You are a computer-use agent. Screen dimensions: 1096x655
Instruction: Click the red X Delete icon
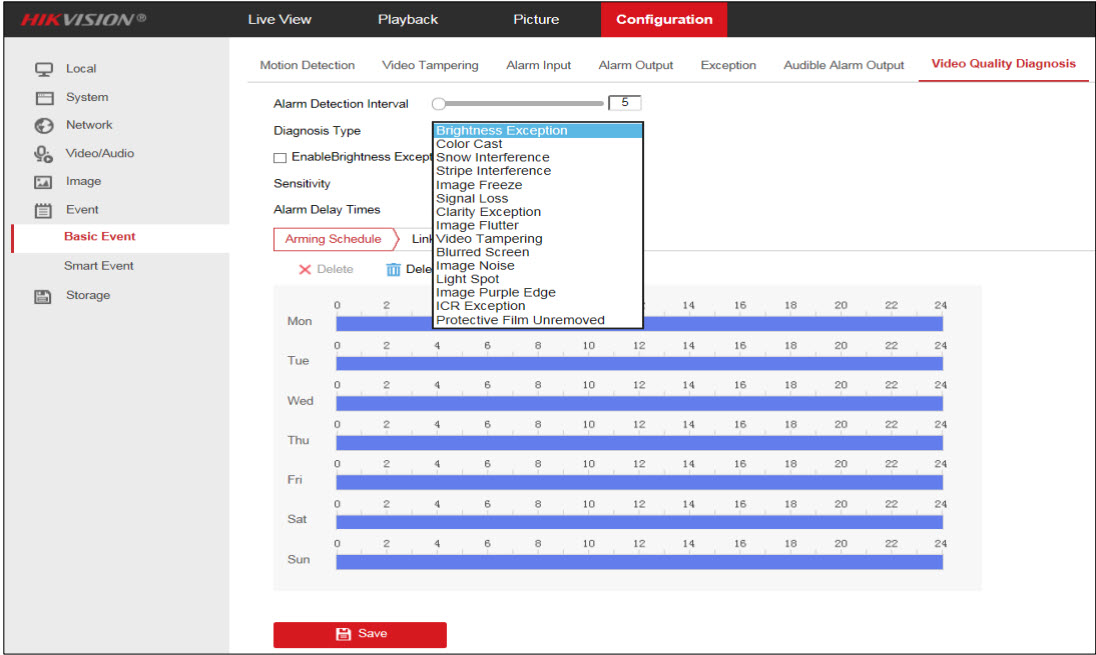(x=304, y=270)
